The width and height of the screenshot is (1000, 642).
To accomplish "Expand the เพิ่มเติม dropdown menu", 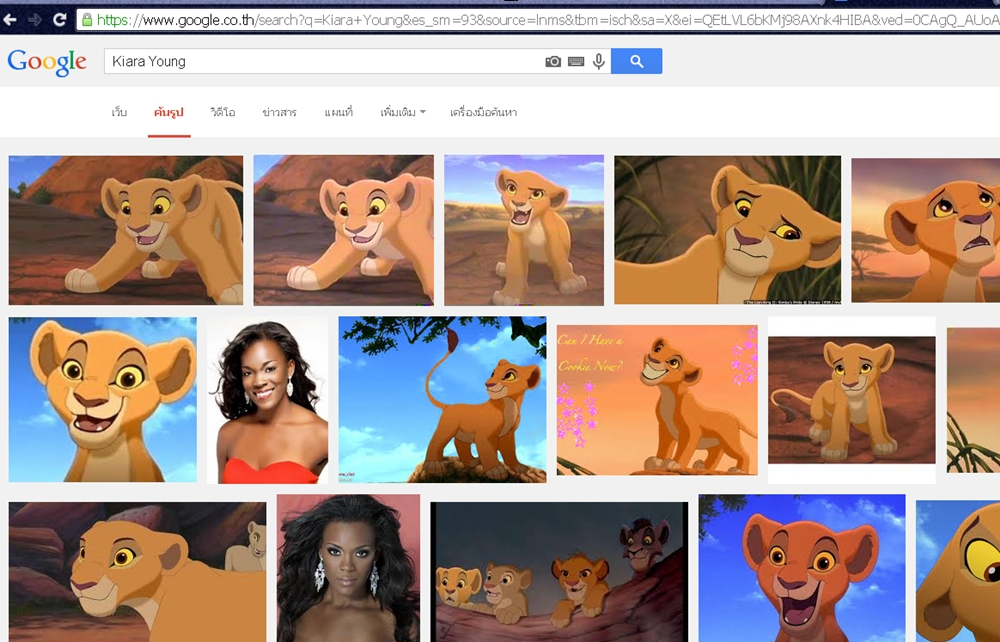I will (402, 112).
